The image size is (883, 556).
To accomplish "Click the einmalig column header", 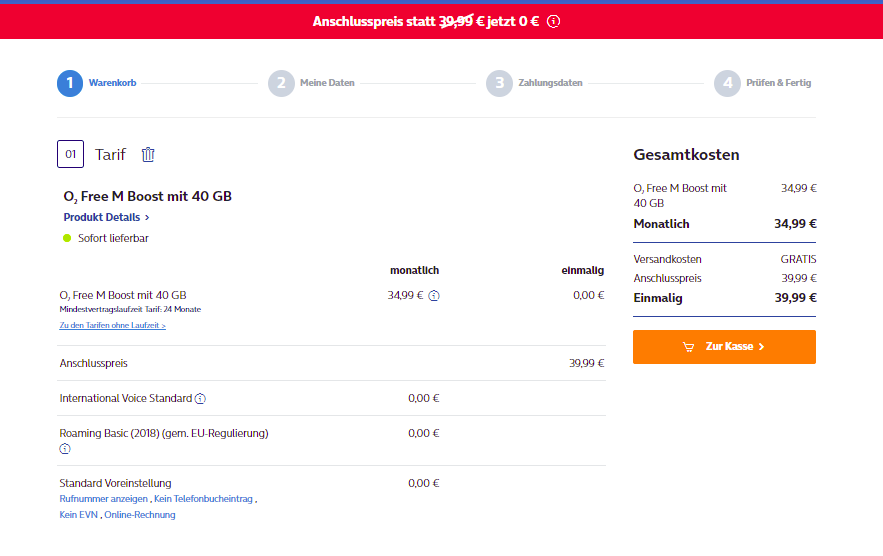I will (x=582, y=271).
